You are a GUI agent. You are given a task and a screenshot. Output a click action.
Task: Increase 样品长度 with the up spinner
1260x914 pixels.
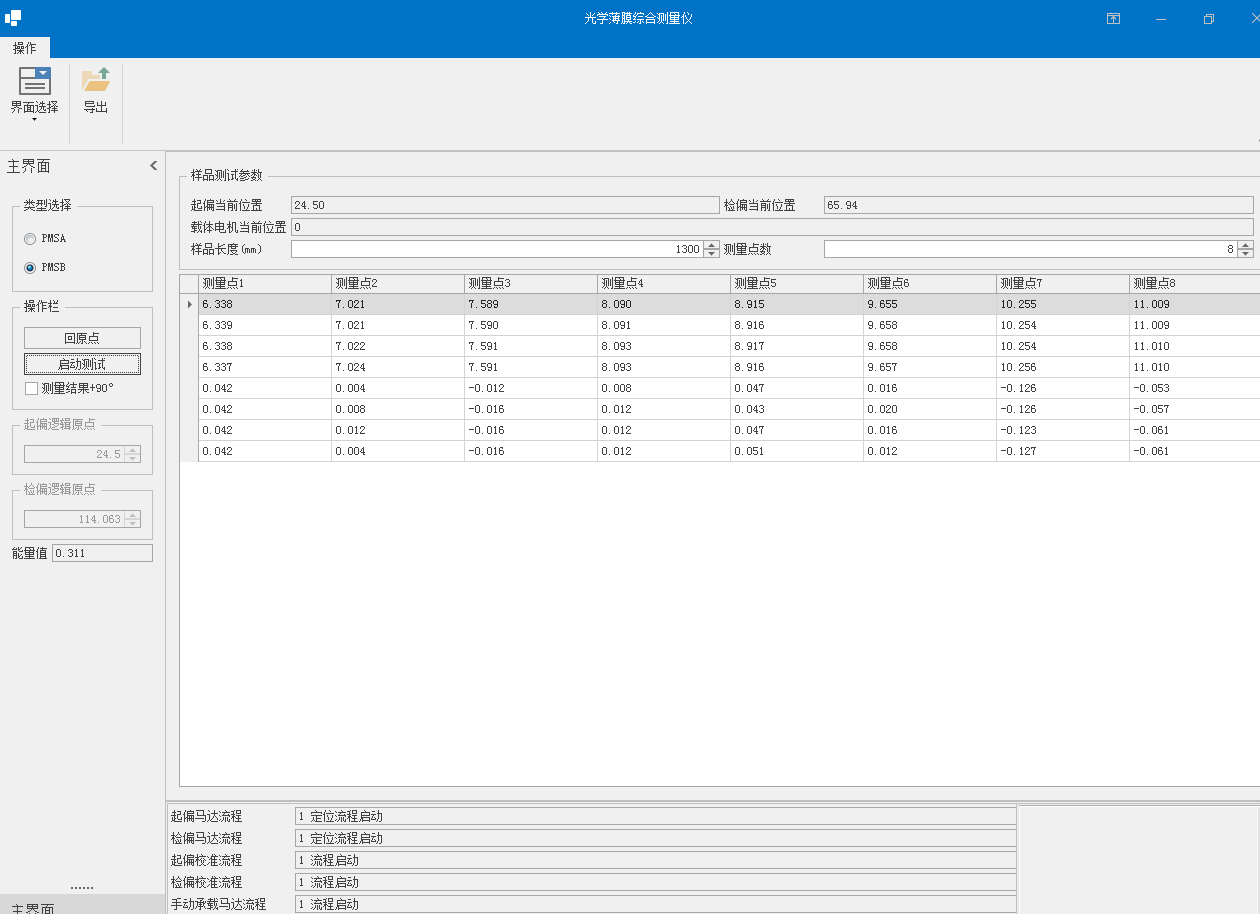point(711,245)
